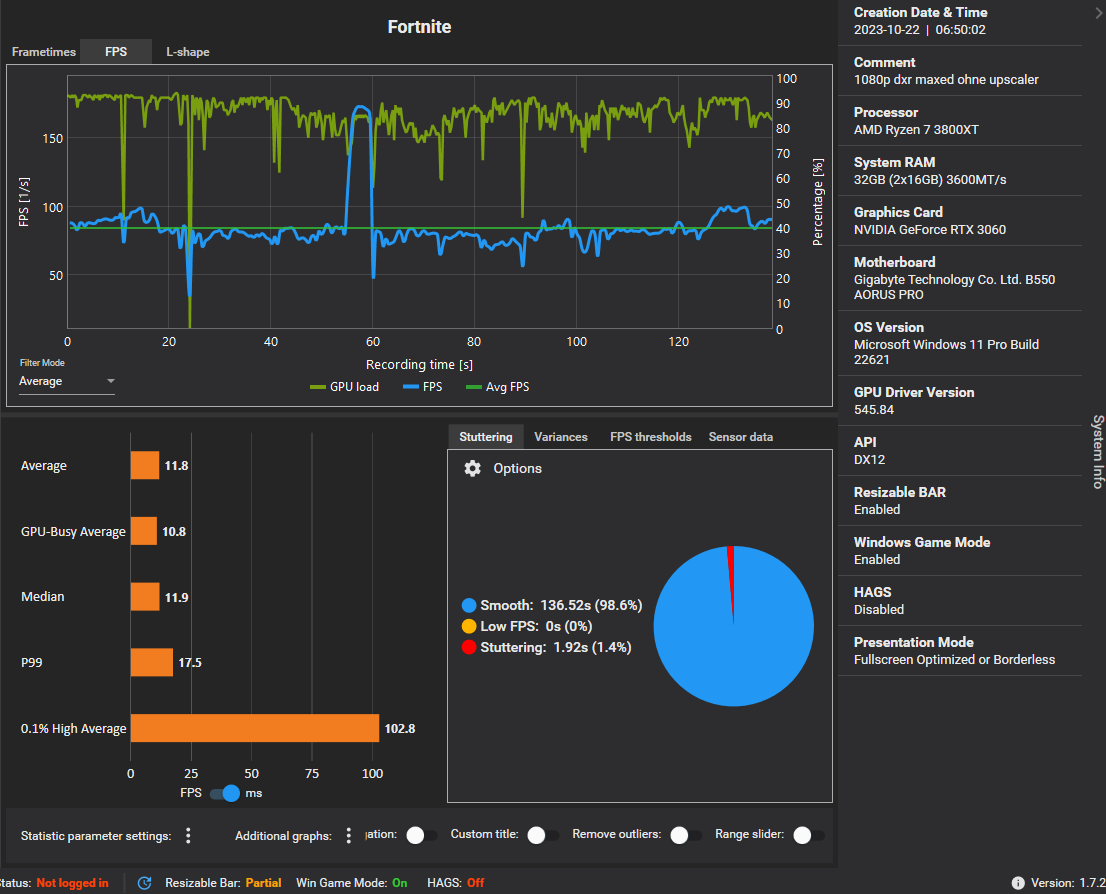Viewport: 1106px width, 894px height.
Task: Click the P99 orange bar
Action: tap(152, 663)
